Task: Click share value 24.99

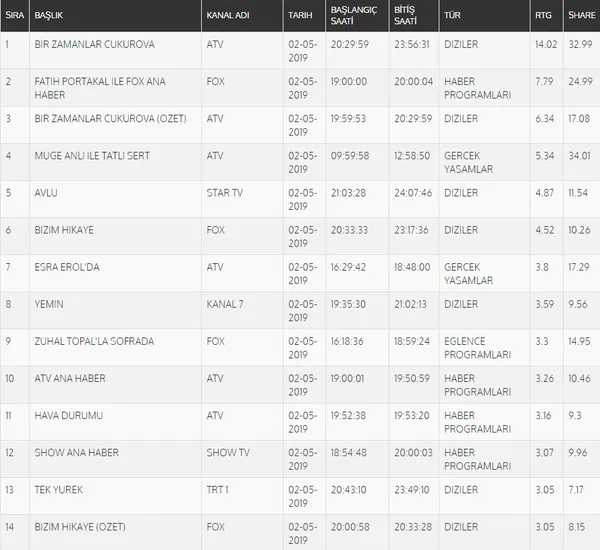Action: click(x=580, y=82)
